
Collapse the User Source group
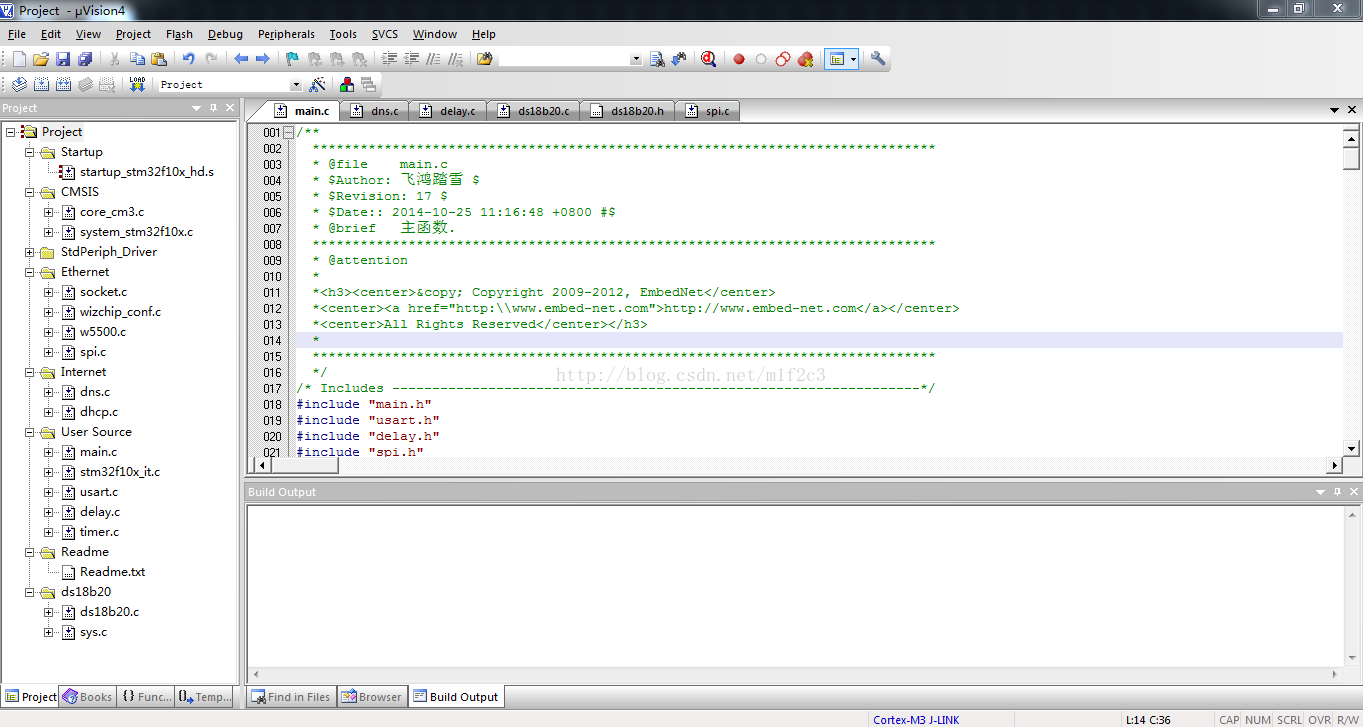30,432
